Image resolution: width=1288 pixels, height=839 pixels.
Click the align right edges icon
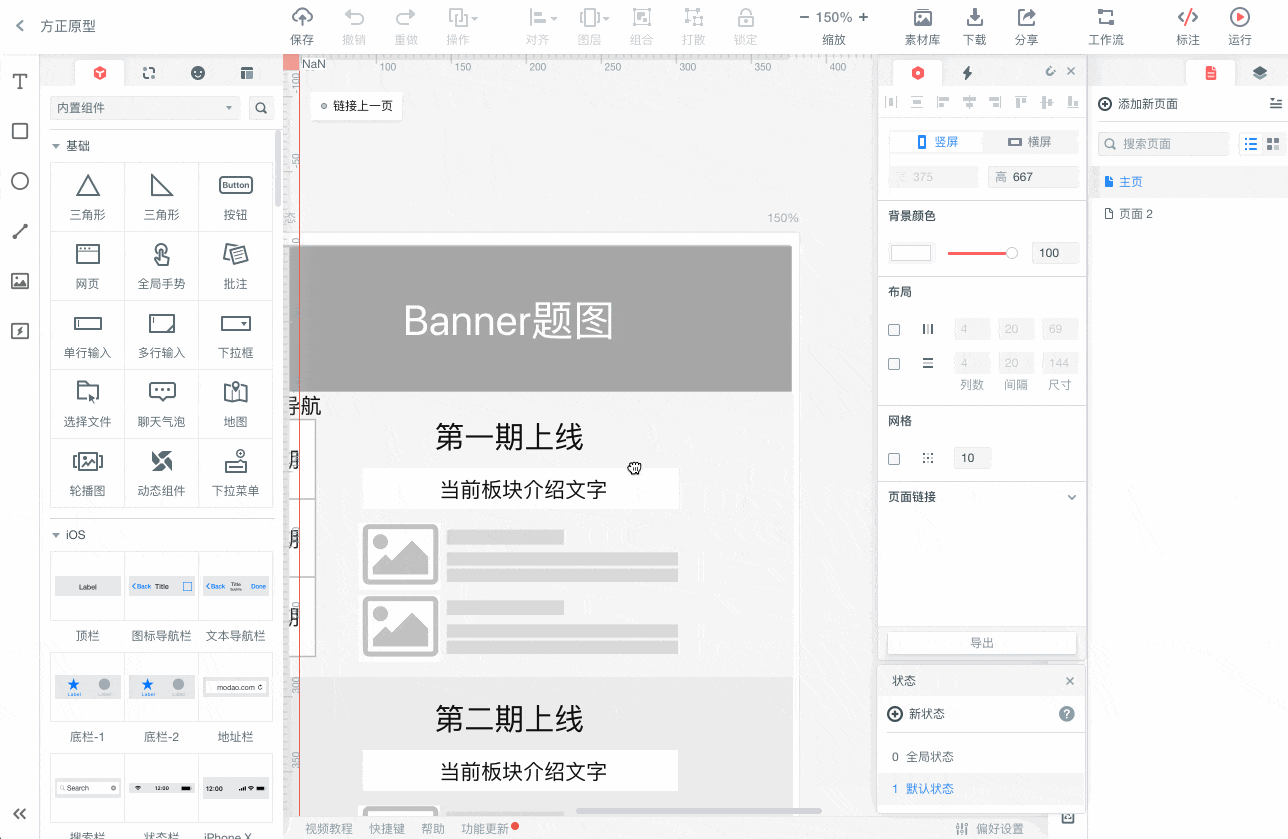click(x=994, y=102)
